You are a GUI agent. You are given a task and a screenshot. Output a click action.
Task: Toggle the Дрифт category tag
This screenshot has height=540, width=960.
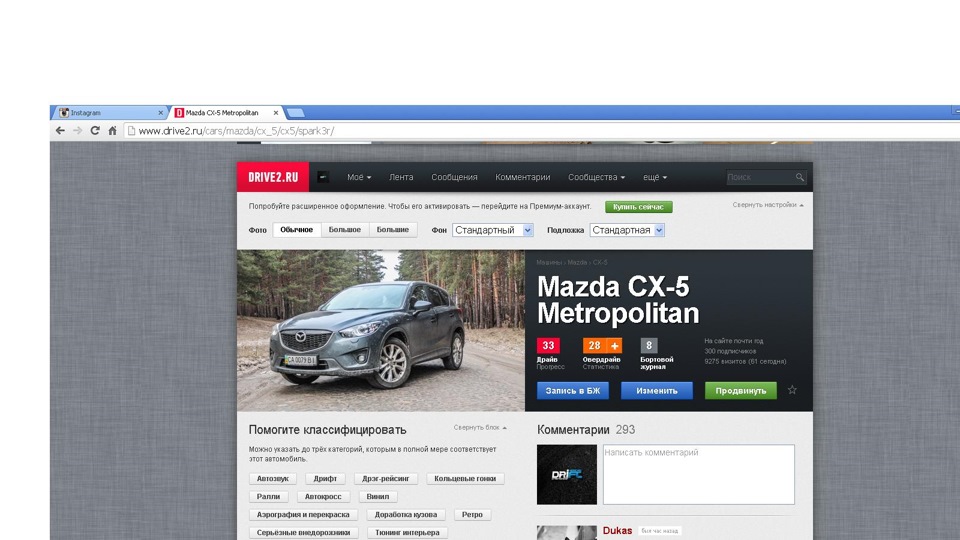tap(325, 479)
